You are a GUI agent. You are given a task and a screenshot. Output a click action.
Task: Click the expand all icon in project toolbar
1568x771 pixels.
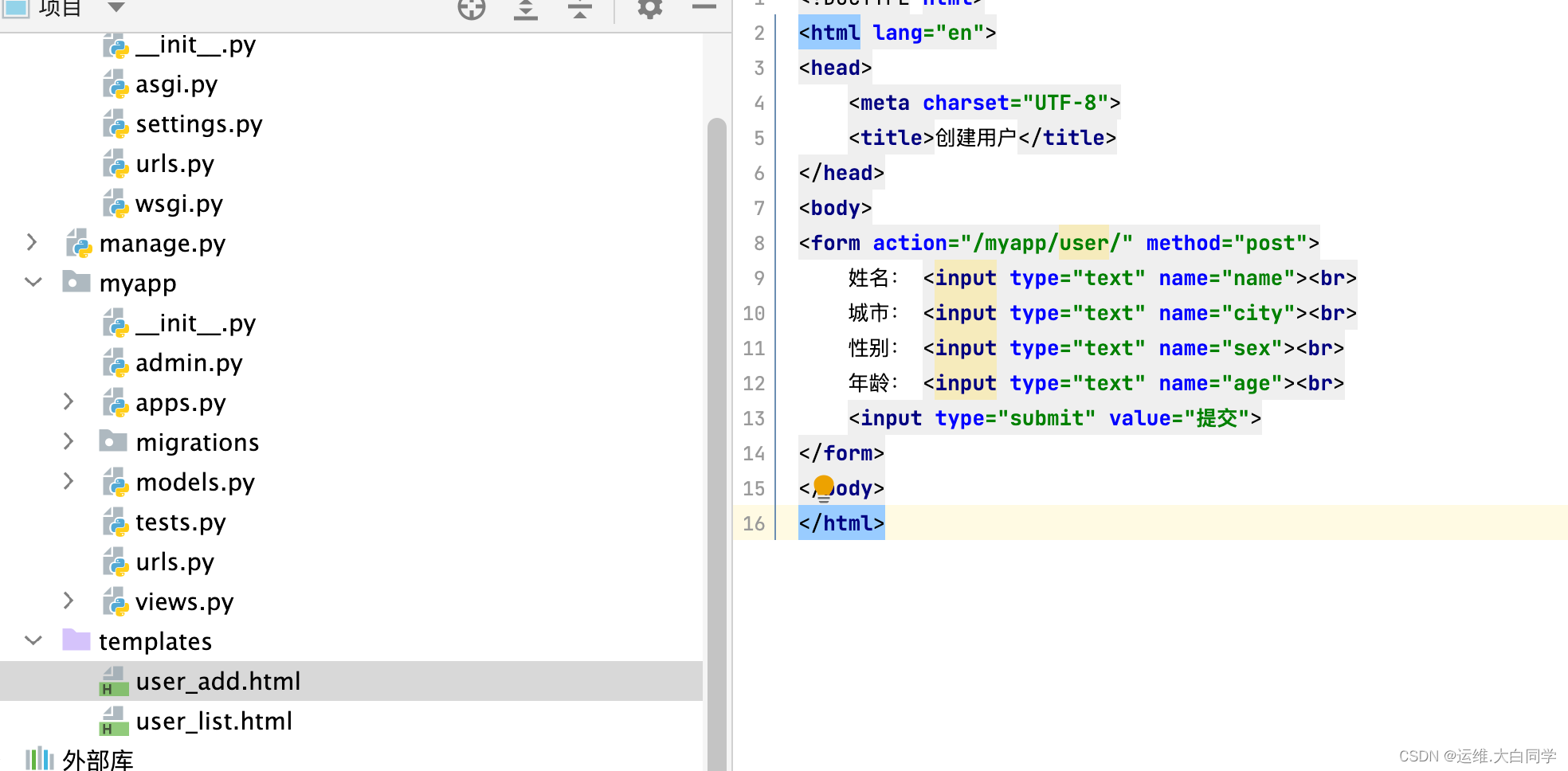tap(526, 9)
